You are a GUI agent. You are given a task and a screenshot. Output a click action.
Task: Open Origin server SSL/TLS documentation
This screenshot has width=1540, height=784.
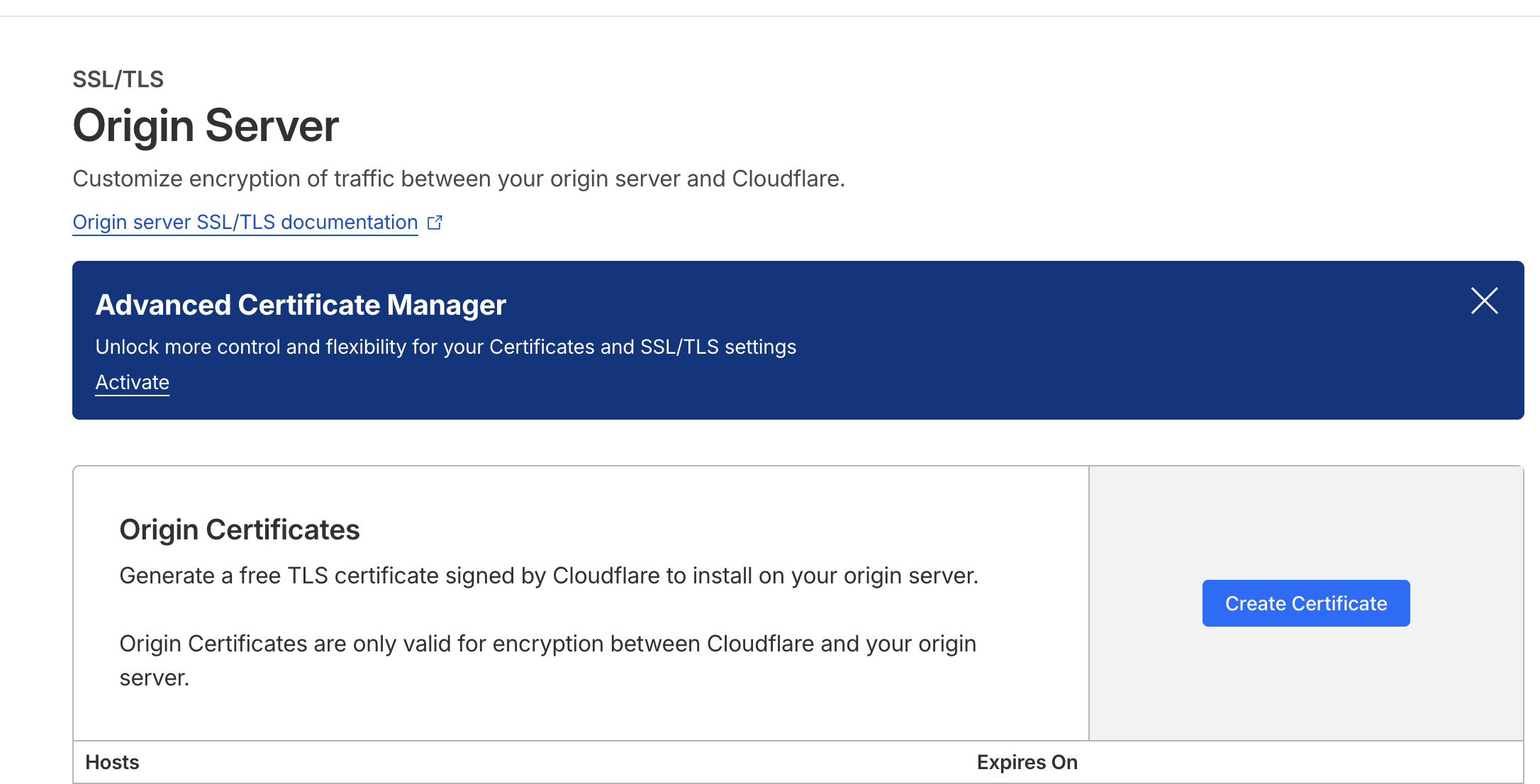(245, 222)
